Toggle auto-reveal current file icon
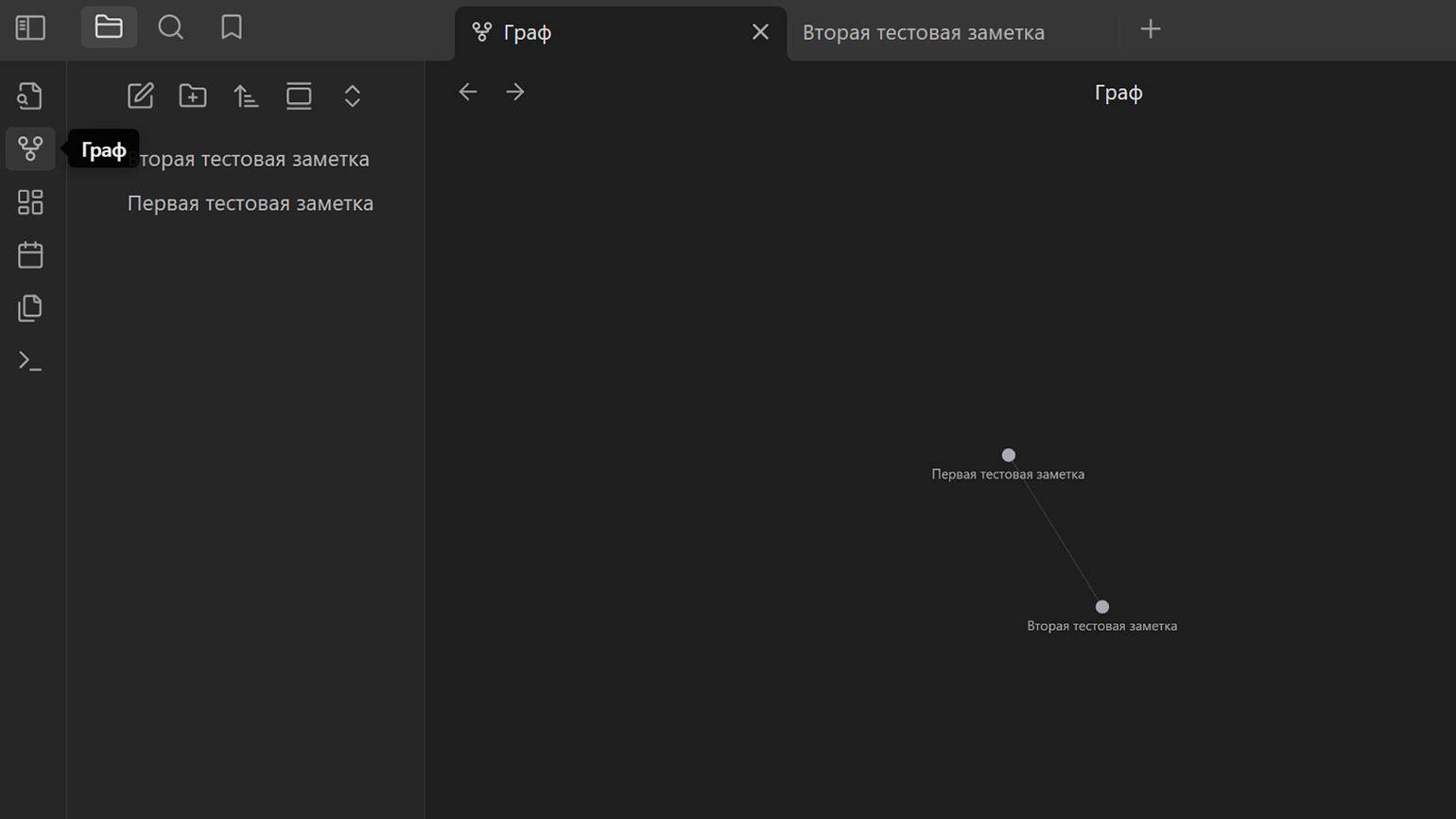The height and width of the screenshot is (819, 1456). point(299,96)
